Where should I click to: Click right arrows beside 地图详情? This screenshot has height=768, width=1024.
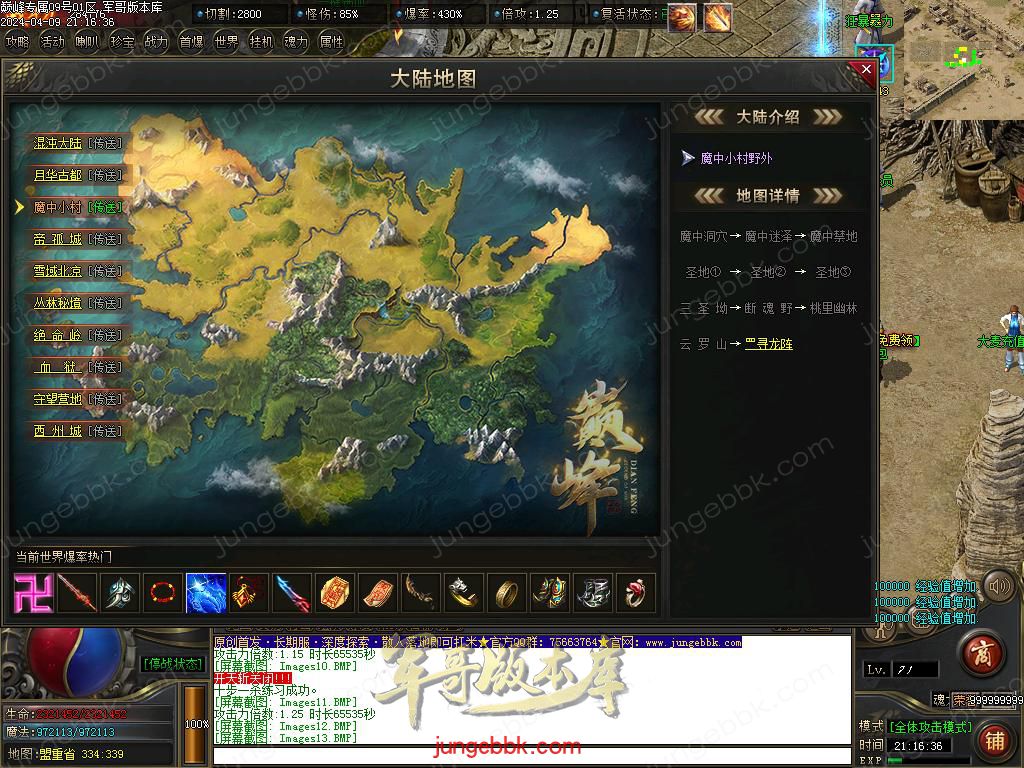coord(827,195)
